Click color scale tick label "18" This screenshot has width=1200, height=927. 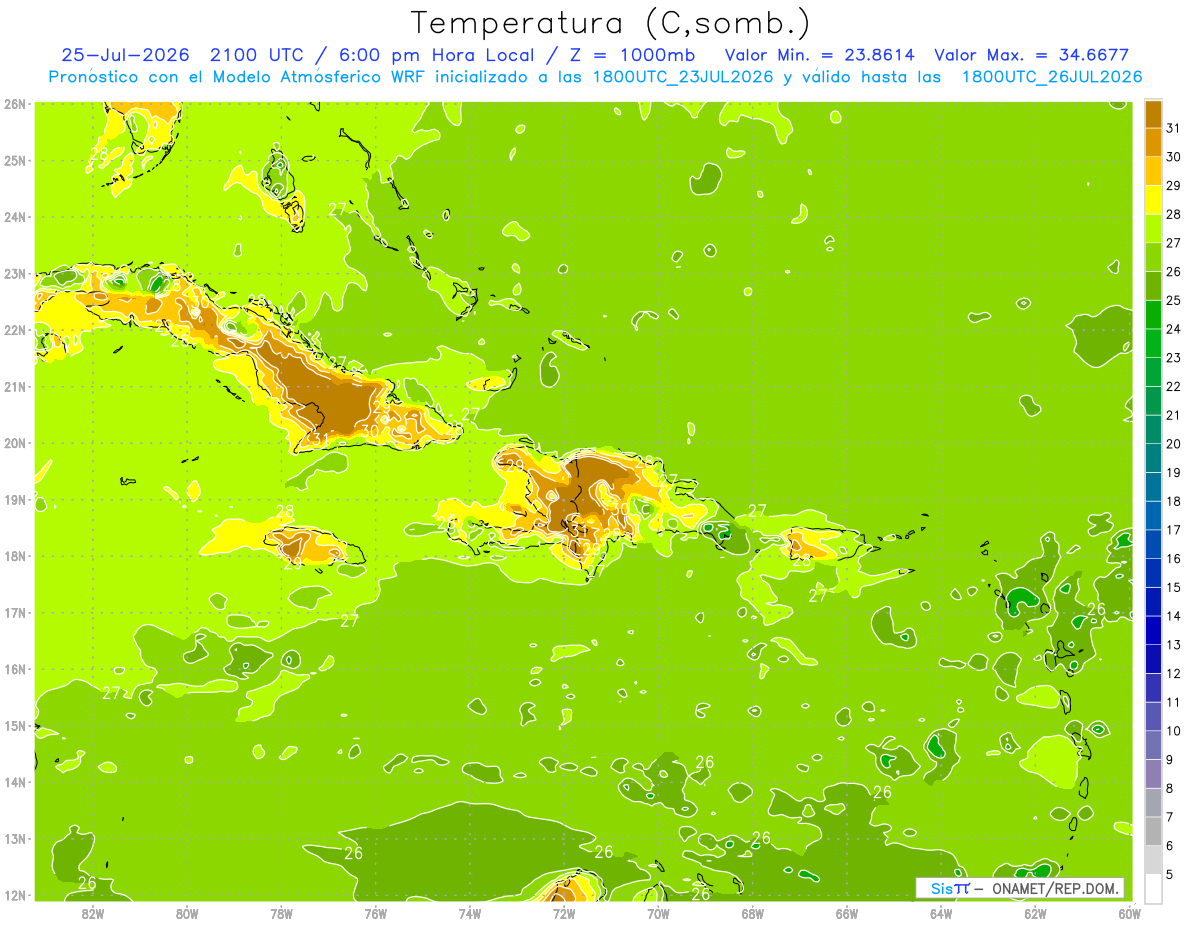tap(1173, 501)
